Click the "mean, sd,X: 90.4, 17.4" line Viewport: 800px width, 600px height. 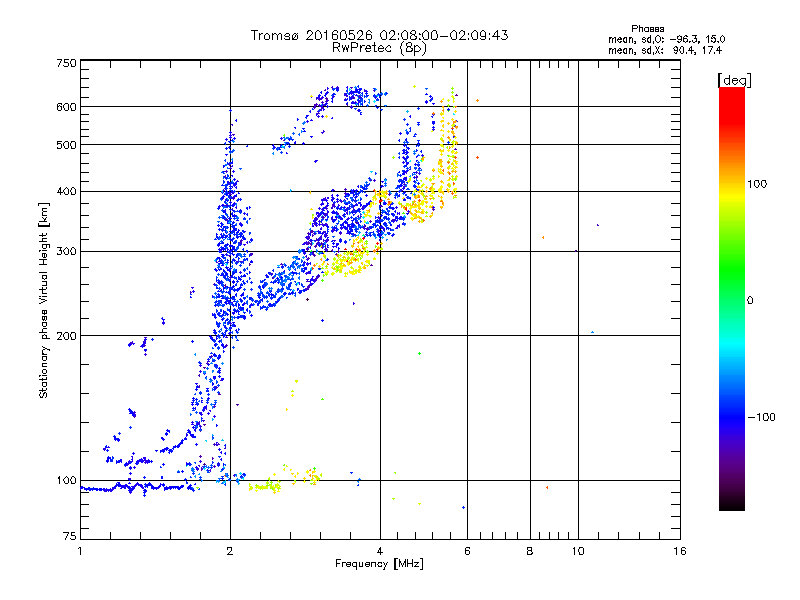pos(665,50)
